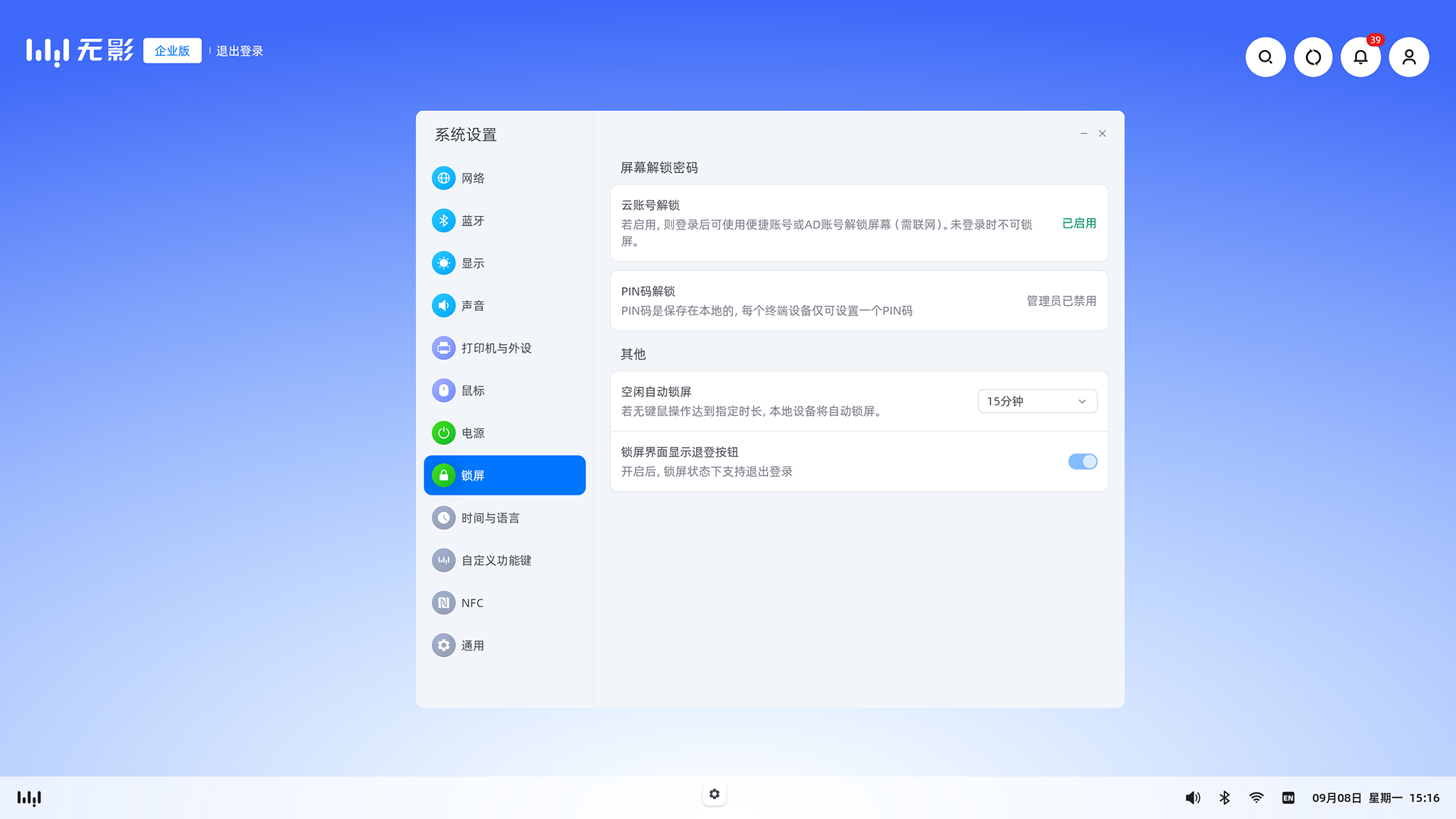Click the Bluetooth icon in the system tray
Viewport: 1456px width, 819px height.
tap(1224, 798)
